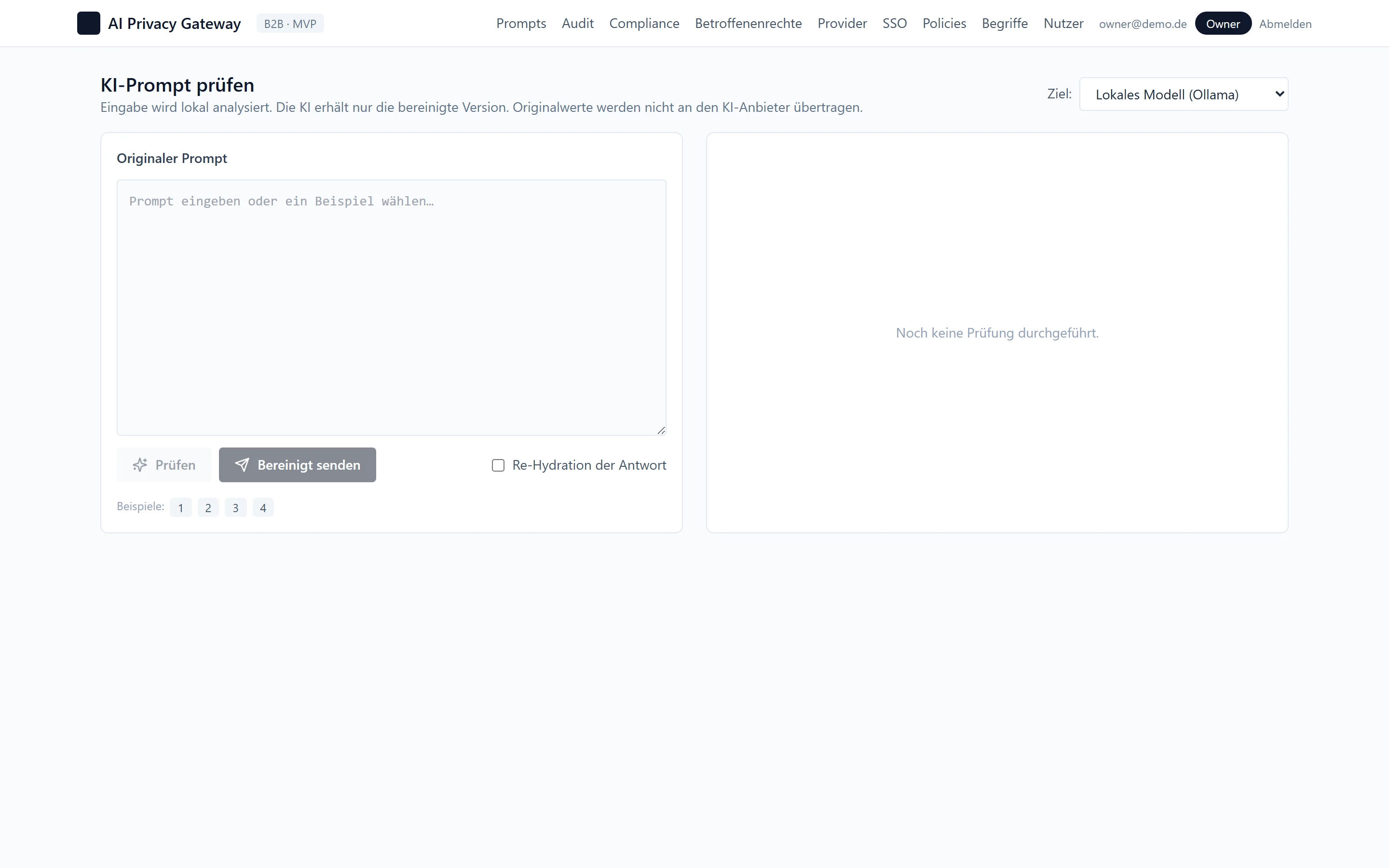The height and width of the screenshot is (868, 1389).
Task: Open the Begriffe page
Action: click(x=1005, y=24)
